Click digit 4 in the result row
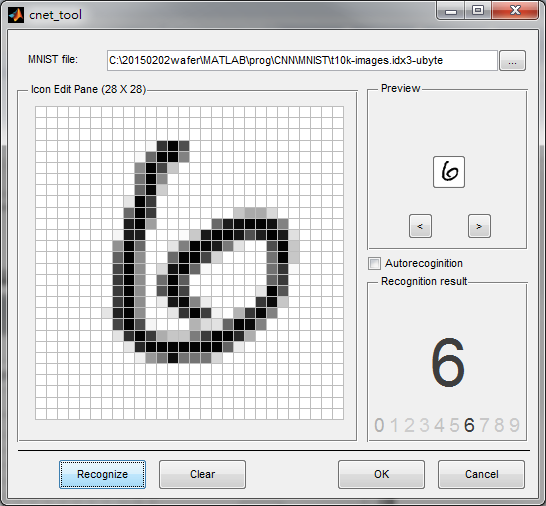 439,425
